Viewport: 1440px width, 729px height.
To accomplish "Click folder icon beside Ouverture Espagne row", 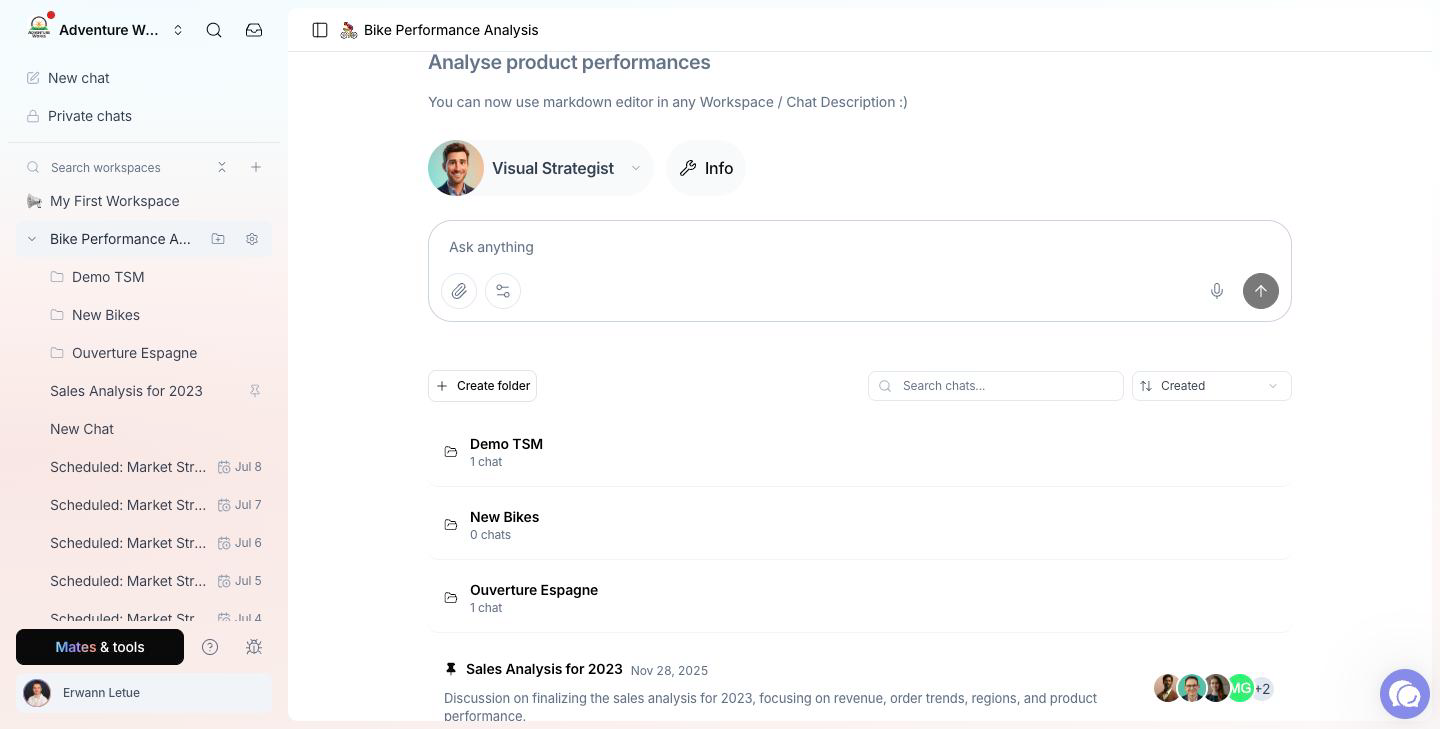I will click(451, 598).
